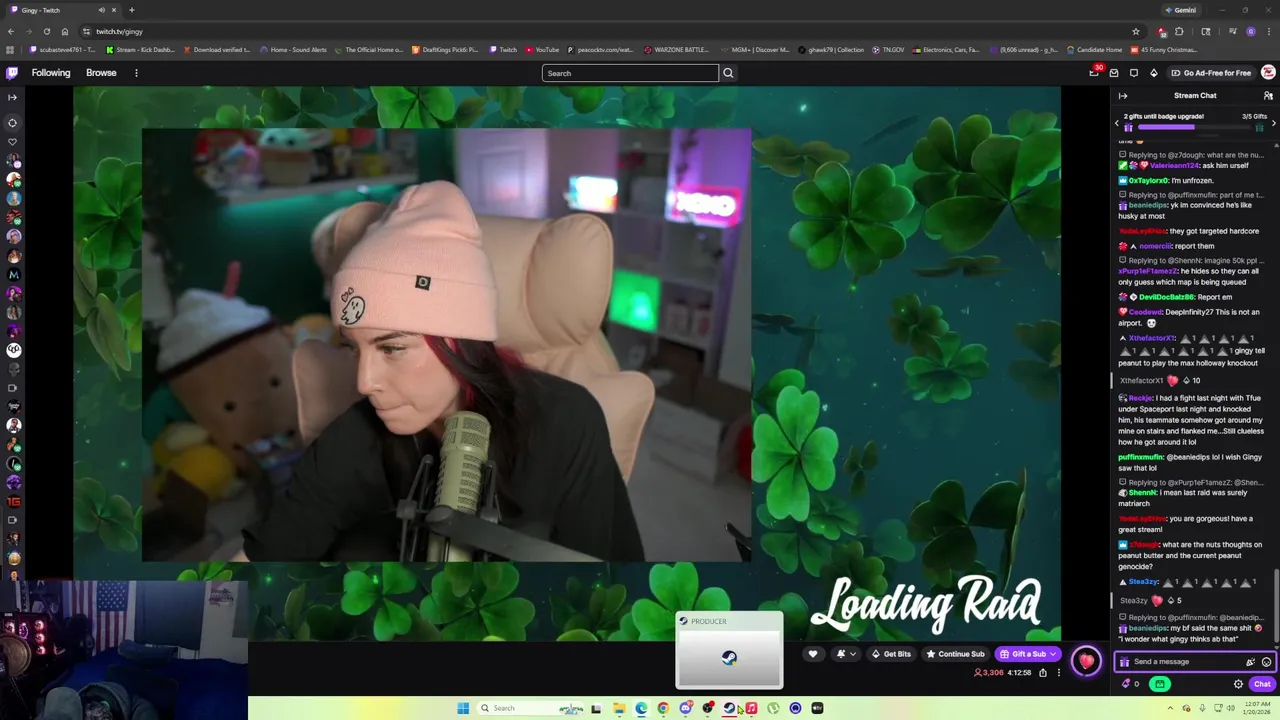
Task: Open the TN.GOV bookmark
Action: point(889,49)
